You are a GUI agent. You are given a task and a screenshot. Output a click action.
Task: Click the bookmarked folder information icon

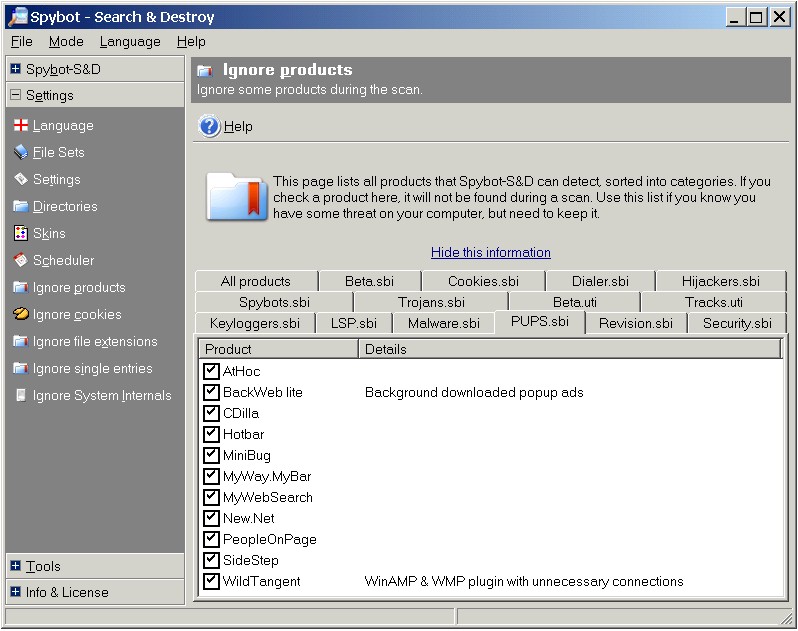pyautogui.click(x=237, y=197)
